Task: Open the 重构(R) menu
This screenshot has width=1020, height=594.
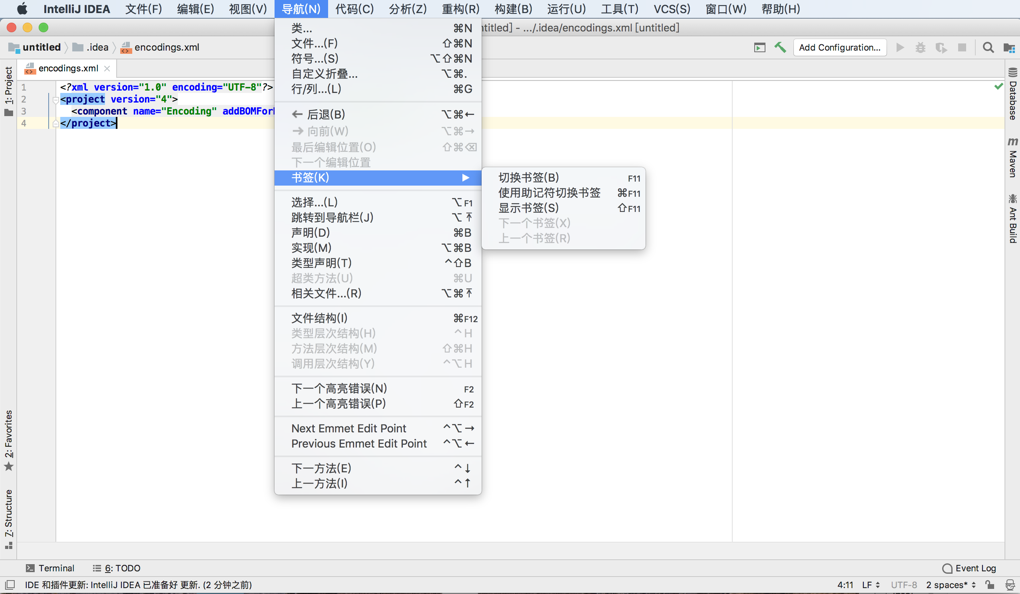Action: [461, 9]
